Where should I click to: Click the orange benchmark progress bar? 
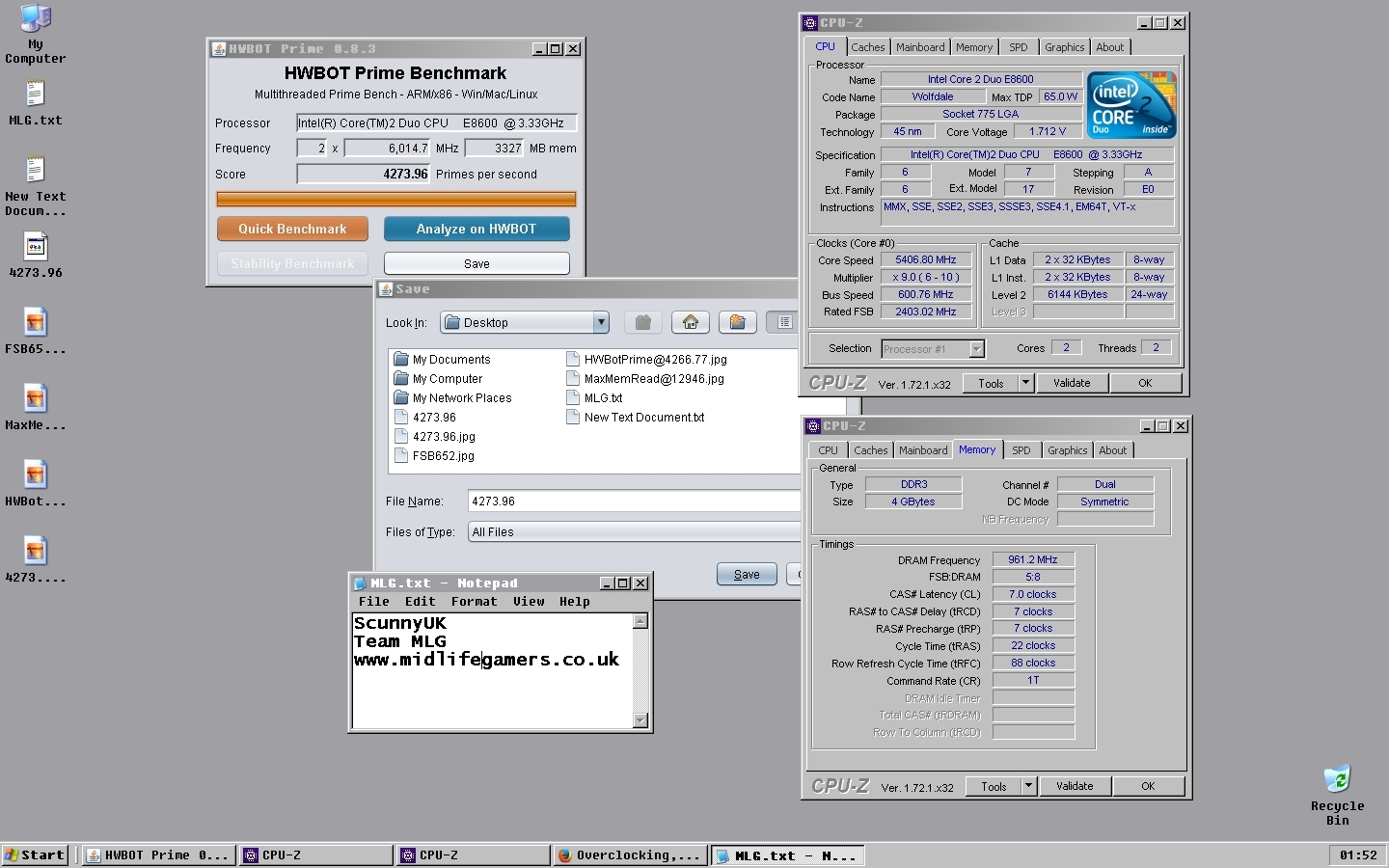pos(396,200)
